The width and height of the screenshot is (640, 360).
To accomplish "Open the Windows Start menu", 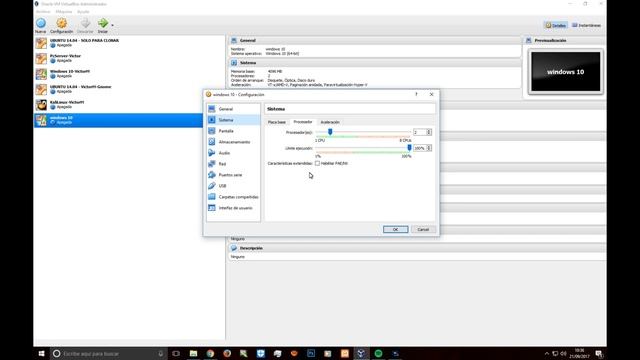I will pos(41,353).
